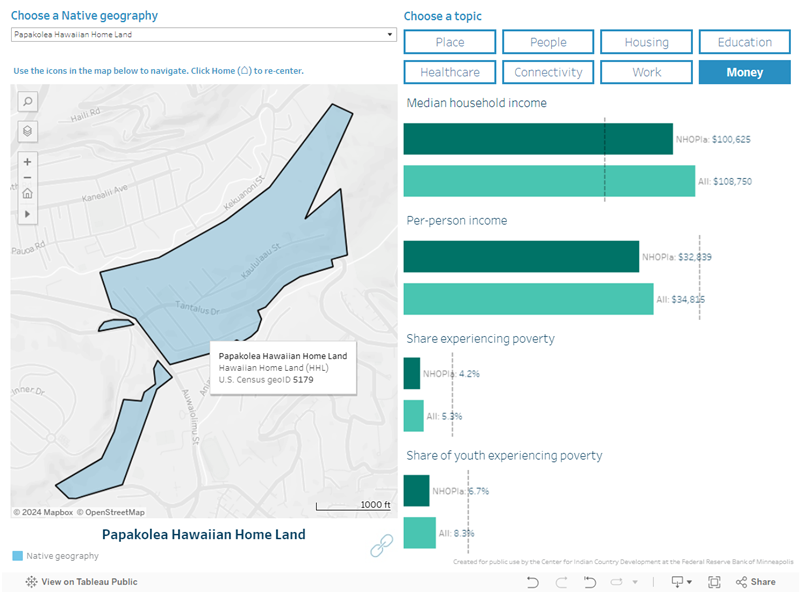The image size is (800, 594).
Task: Redo the last dashboard action
Action: pos(562,581)
